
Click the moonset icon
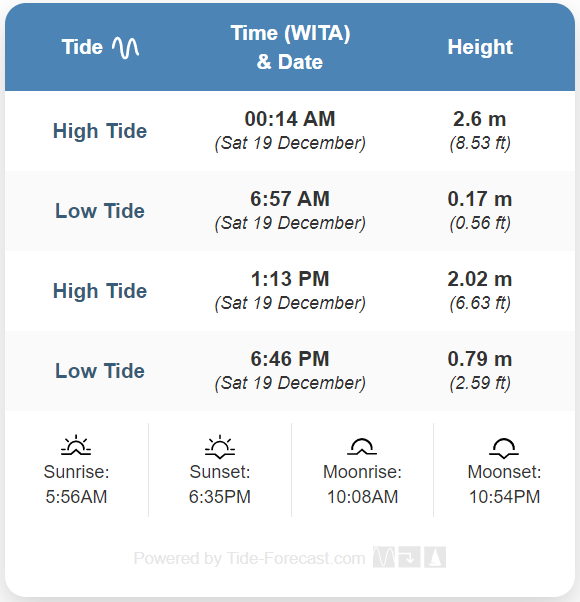(504, 448)
